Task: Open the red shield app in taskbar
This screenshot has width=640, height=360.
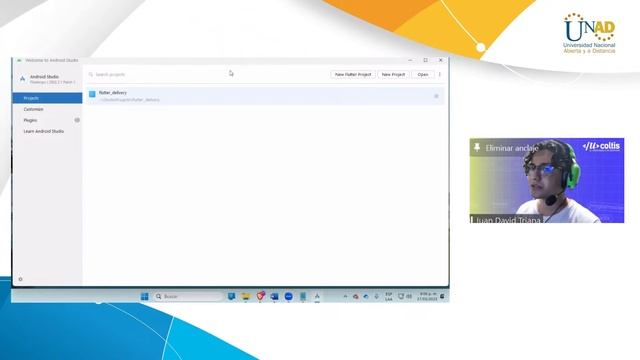Action: pyautogui.click(x=260, y=296)
